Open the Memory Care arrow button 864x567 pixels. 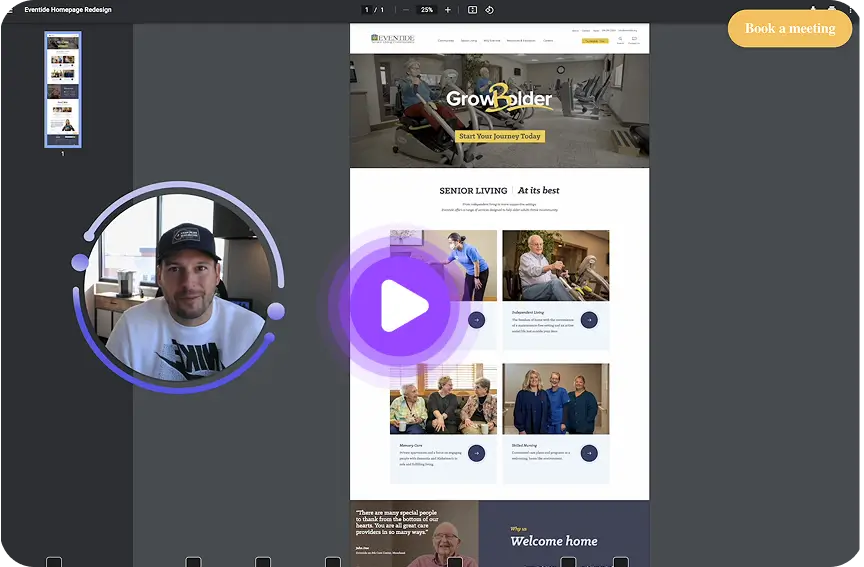tap(477, 453)
